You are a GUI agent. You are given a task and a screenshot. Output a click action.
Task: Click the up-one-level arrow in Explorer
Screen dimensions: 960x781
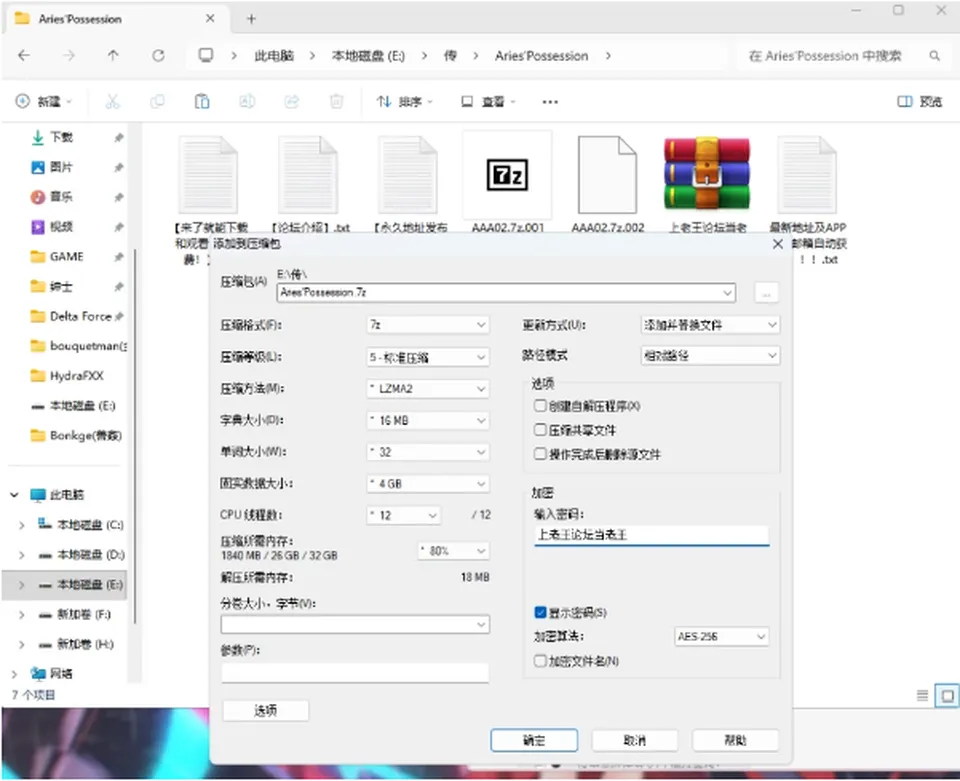tap(113, 56)
